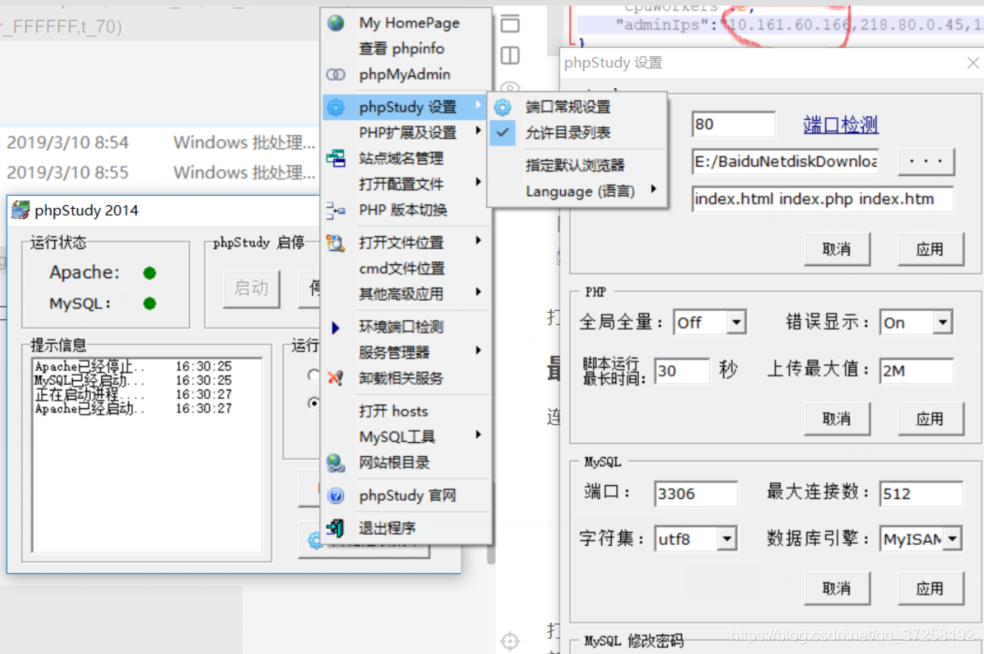Select the lower selected radio button under 运行

click(313, 402)
